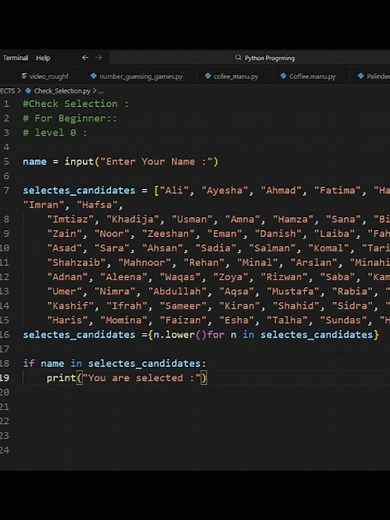This screenshot has width=390, height=520.
Task: Click the comment '# For Beginner::'
Action: point(70,118)
